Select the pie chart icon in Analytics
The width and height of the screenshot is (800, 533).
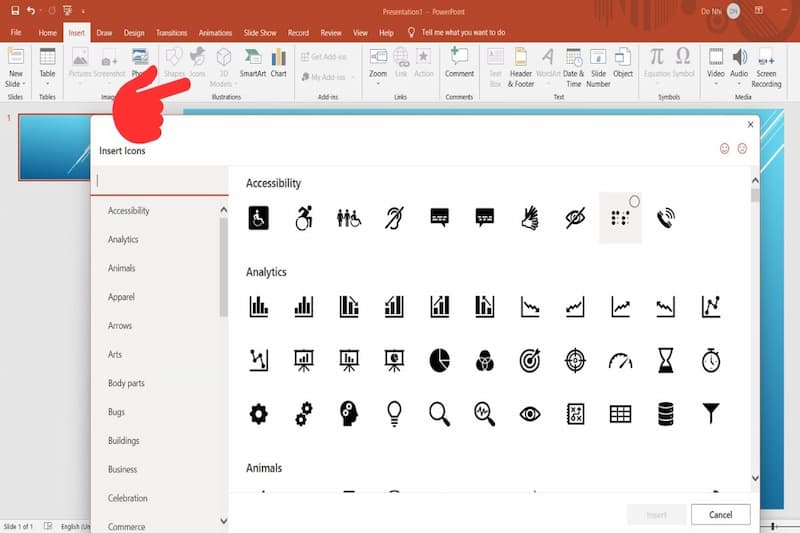click(439, 361)
